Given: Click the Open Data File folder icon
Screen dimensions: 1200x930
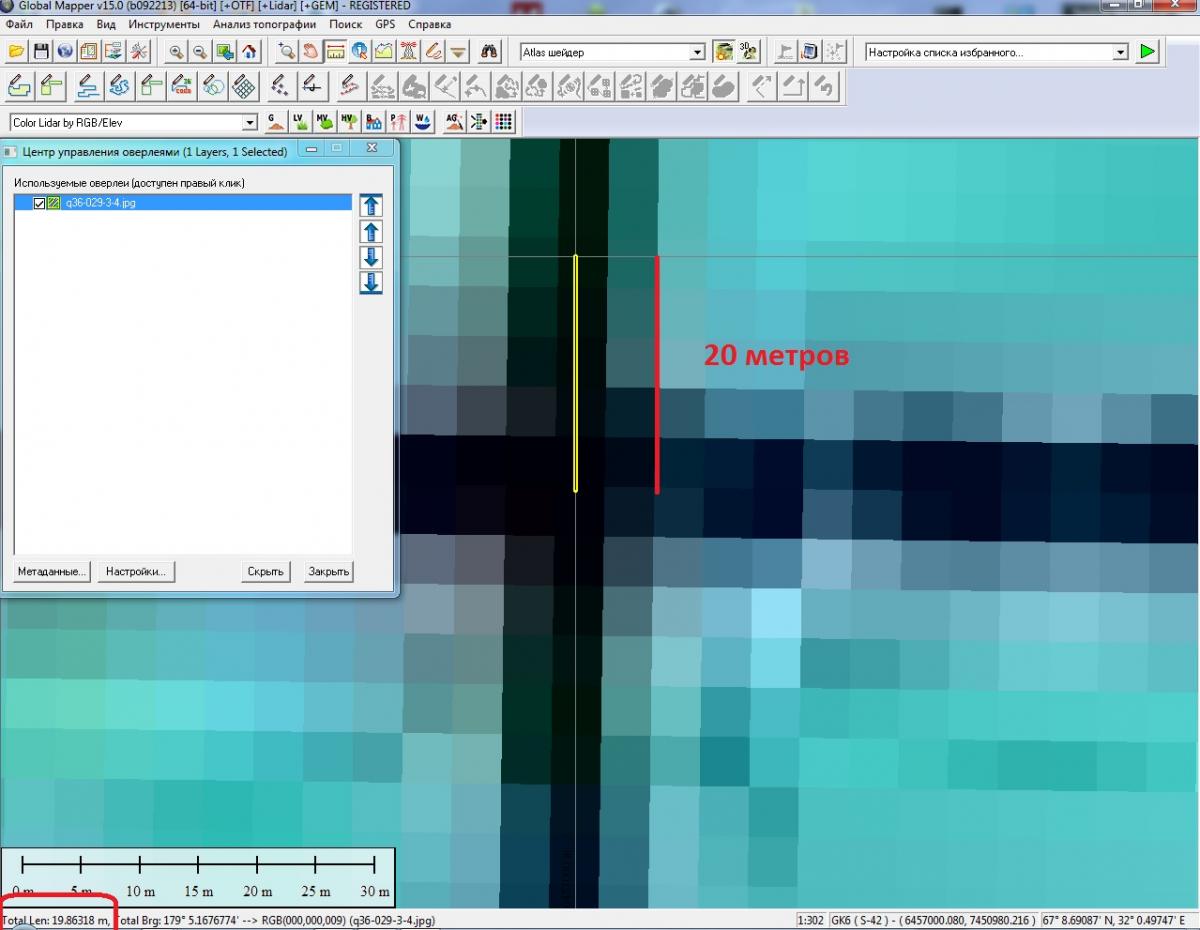Looking at the screenshot, I should click(17, 51).
